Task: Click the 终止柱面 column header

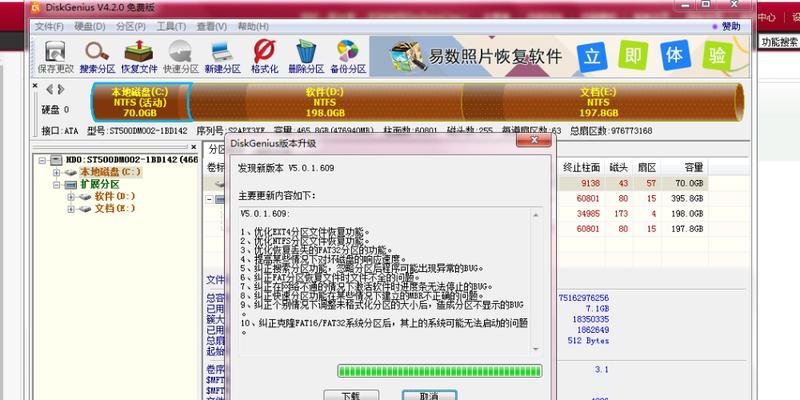Action: tap(582, 167)
